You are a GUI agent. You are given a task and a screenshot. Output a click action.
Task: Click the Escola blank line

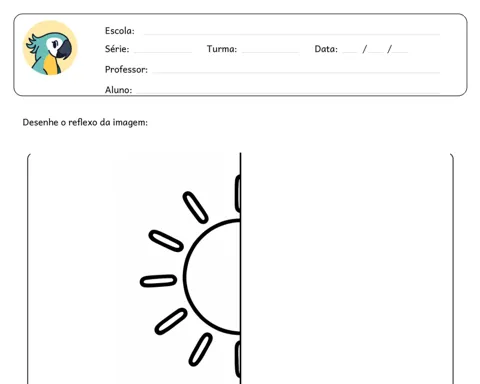coord(292,34)
